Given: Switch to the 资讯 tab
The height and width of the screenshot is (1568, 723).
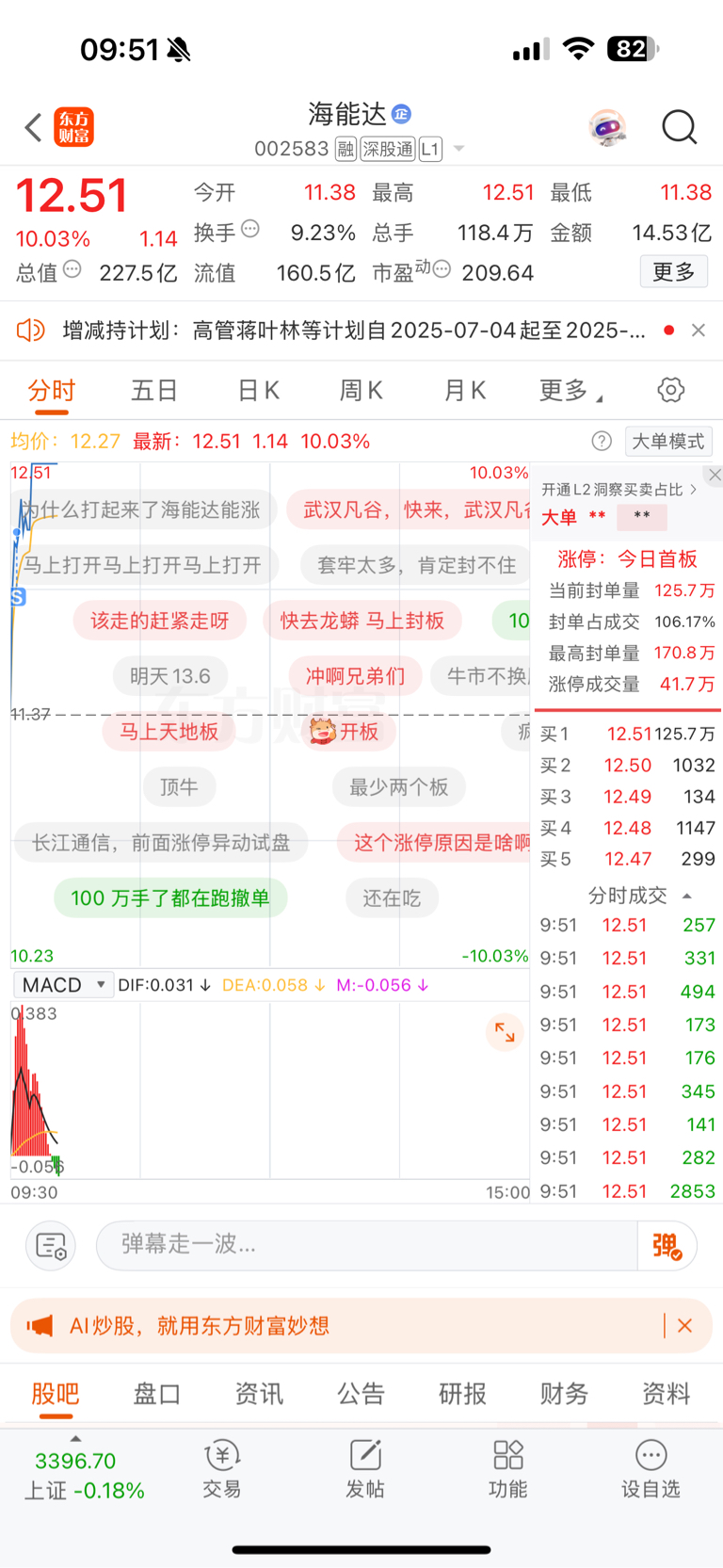Looking at the screenshot, I should point(259,1394).
